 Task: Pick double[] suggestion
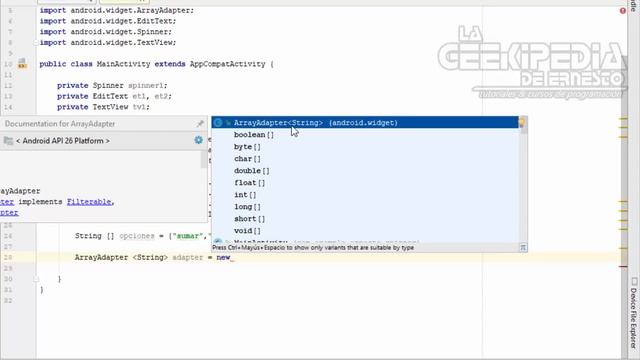[x=365, y=171]
